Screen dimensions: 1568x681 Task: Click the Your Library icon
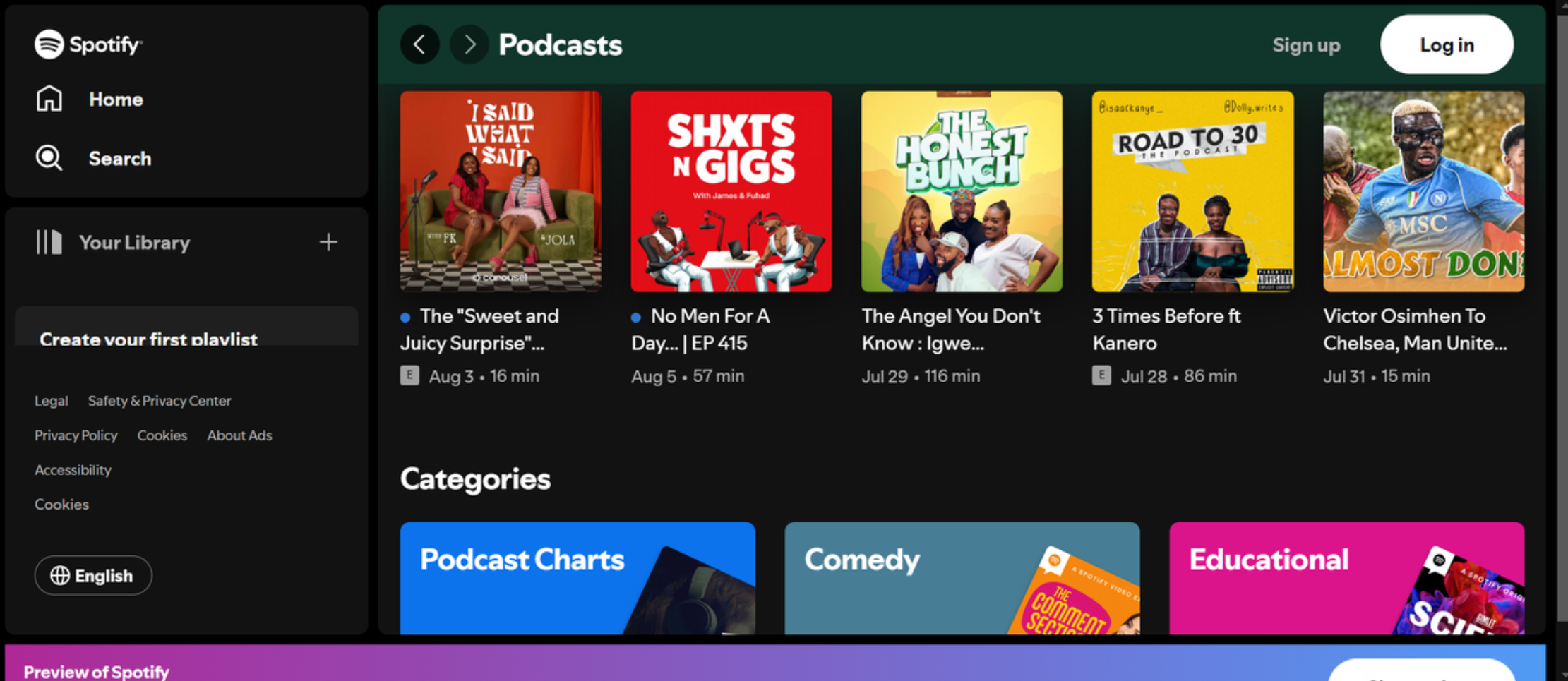[47, 242]
